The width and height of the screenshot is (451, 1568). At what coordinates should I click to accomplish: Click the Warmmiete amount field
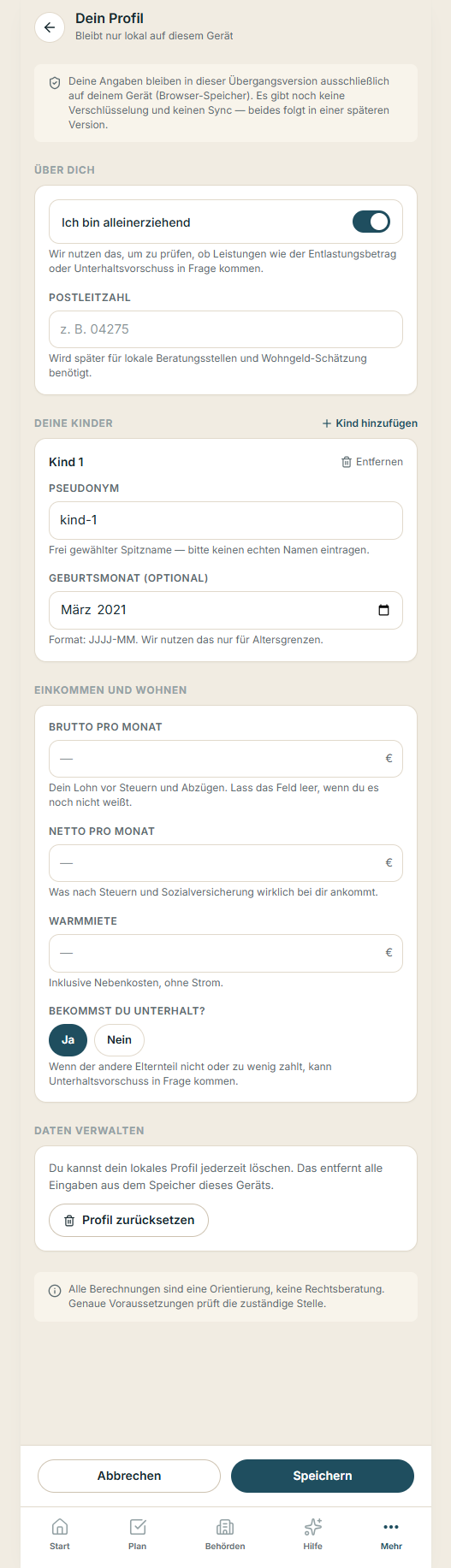(x=226, y=953)
